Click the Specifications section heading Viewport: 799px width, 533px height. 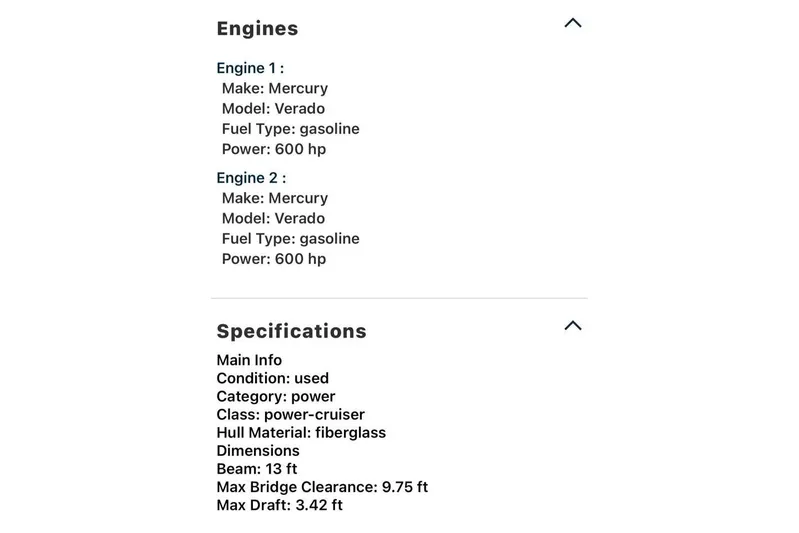pyautogui.click(x=291, y=331)
